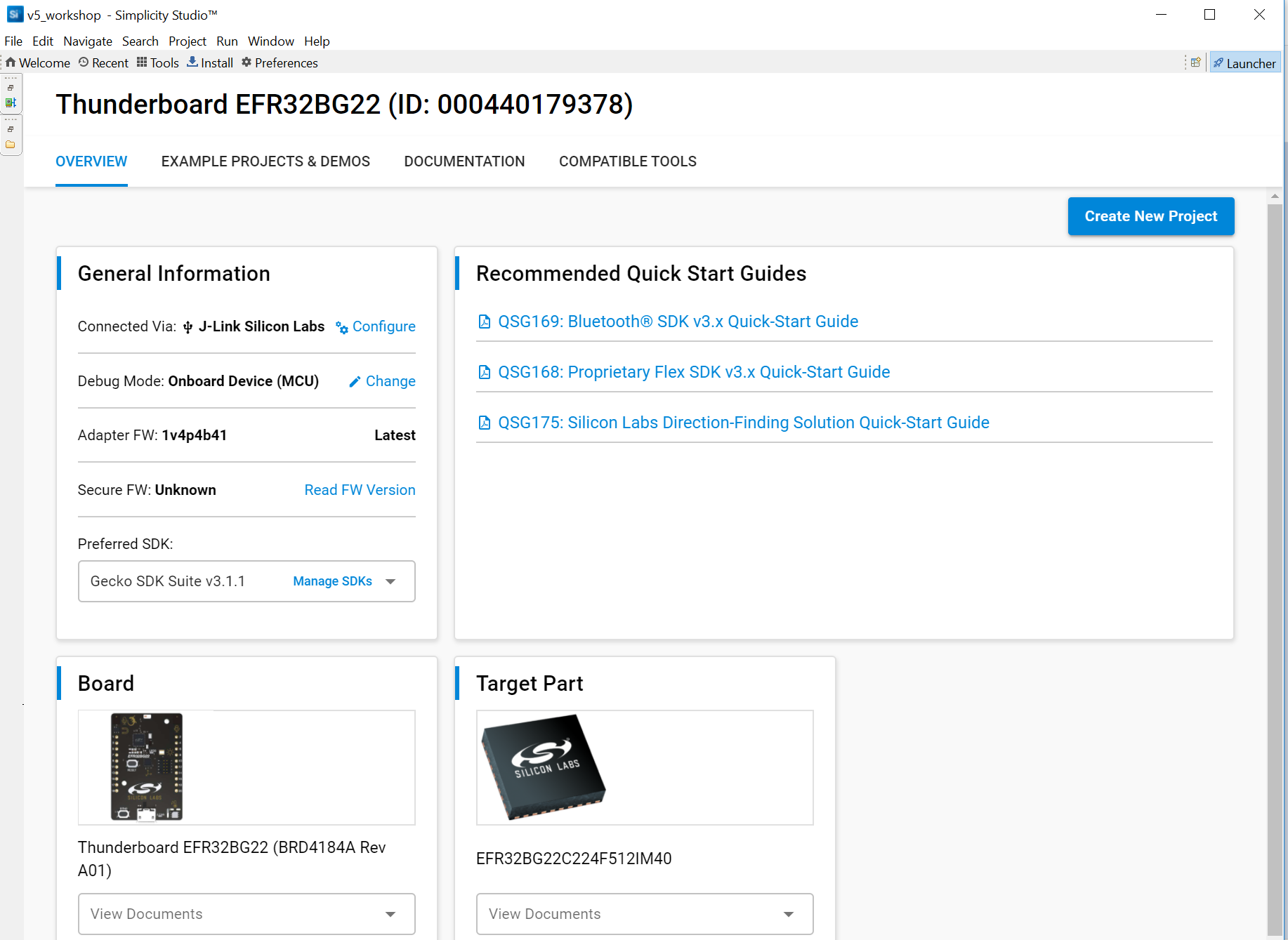Open Preferences from the toolbar
This screenshot has width=1288, height=940.
tap(280, 63)
